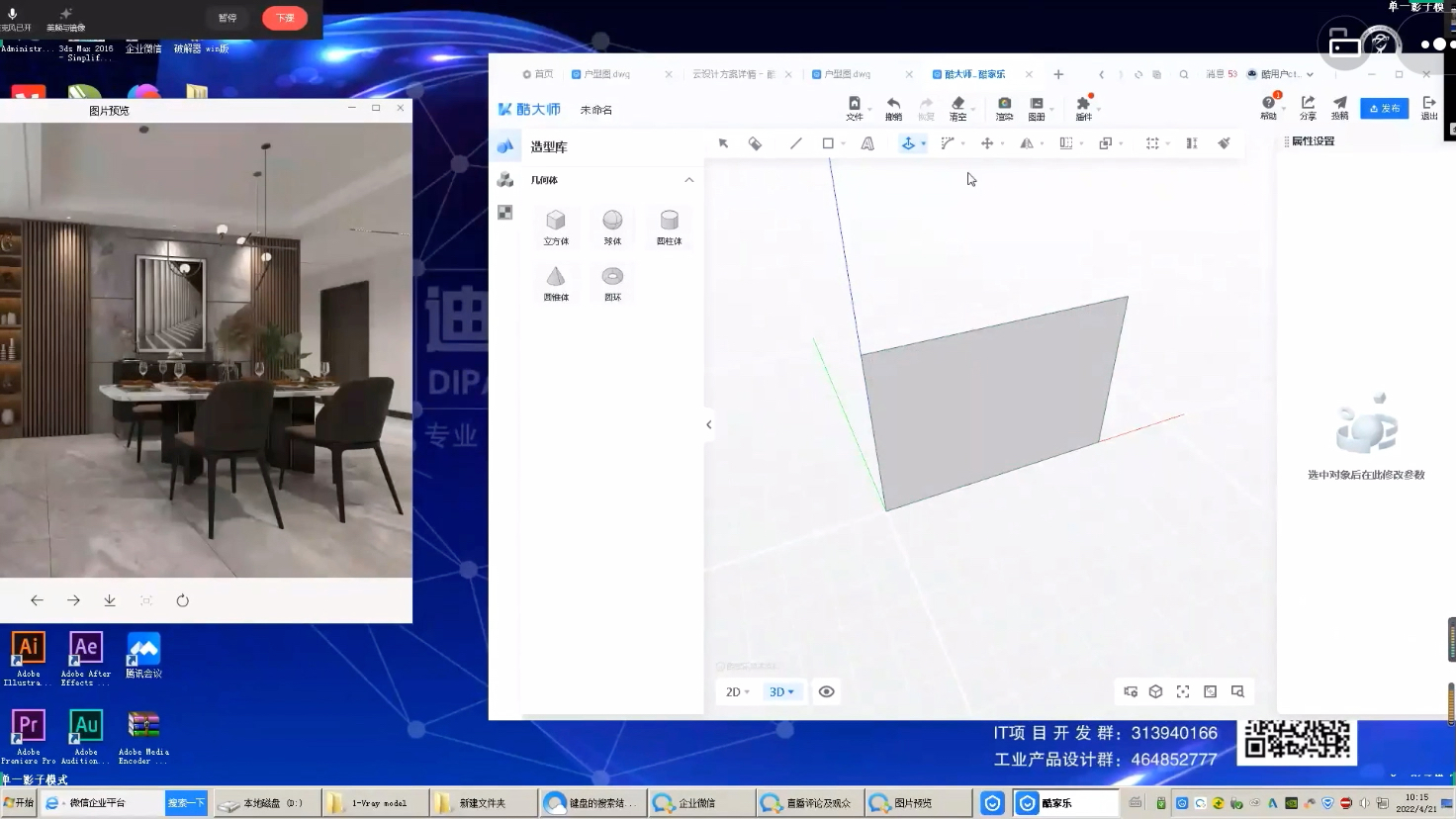The image size is (1456, 819).
Task: Click the section offset tool icon
Action: pyautogui.click(x=1065, y=143)
